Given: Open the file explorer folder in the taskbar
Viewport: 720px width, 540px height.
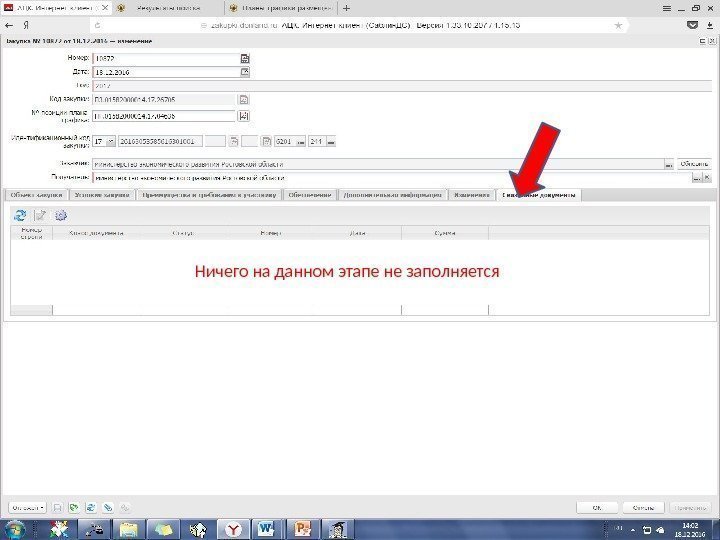Looking at the screenshot, I should [x=129, y=530].
